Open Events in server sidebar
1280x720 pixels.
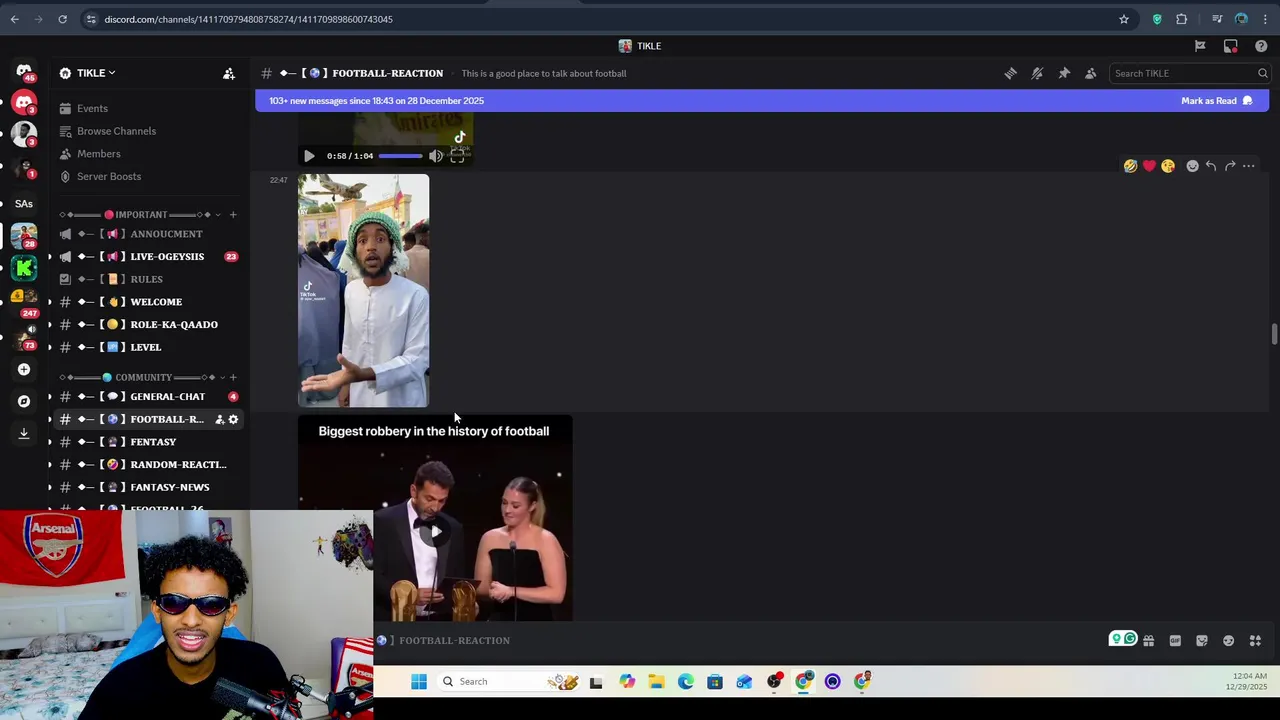[x=148, y=108]
